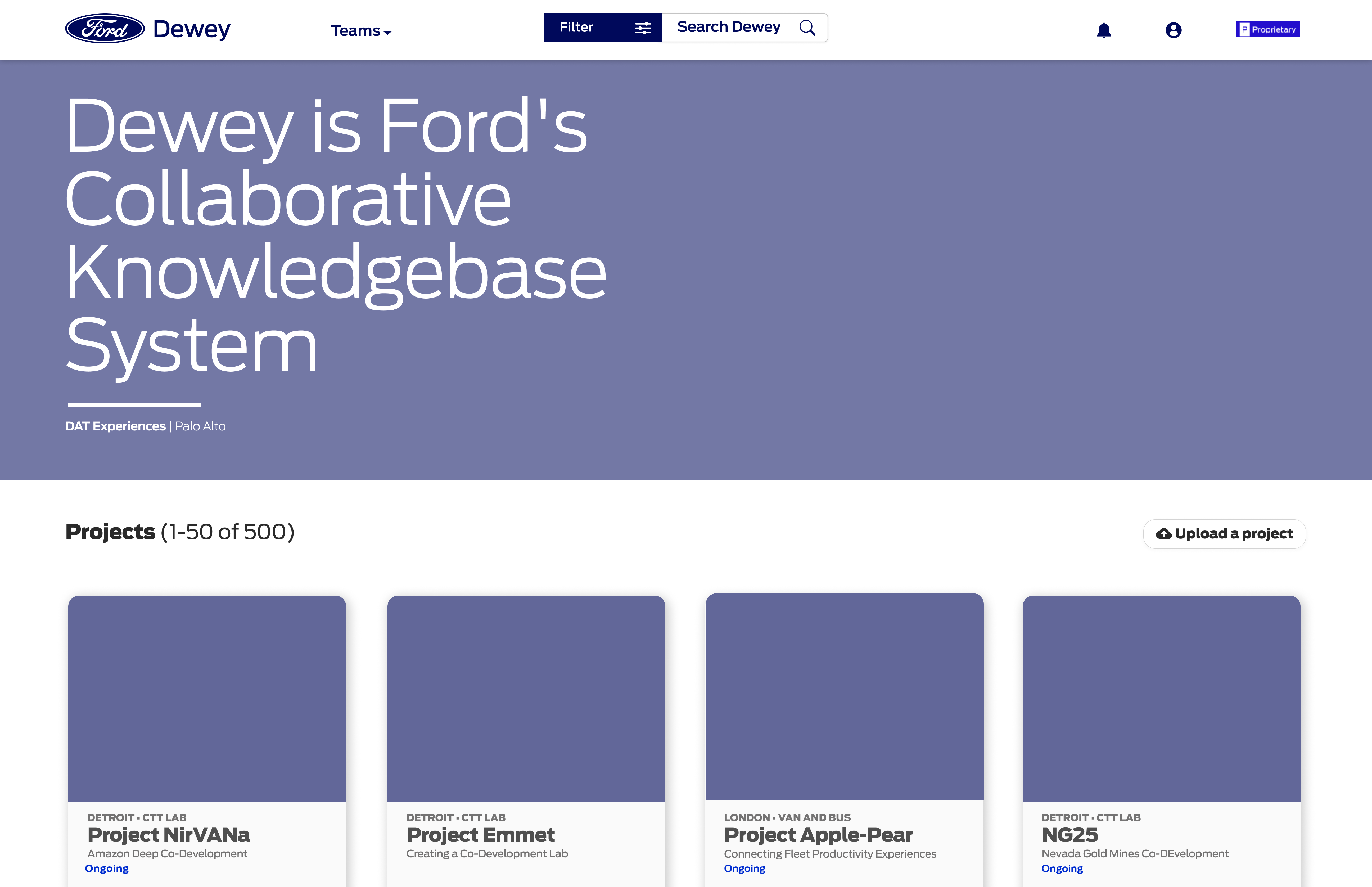
Task: Click the Proprietary classification badge
Action: click(x=1268, y=29)
